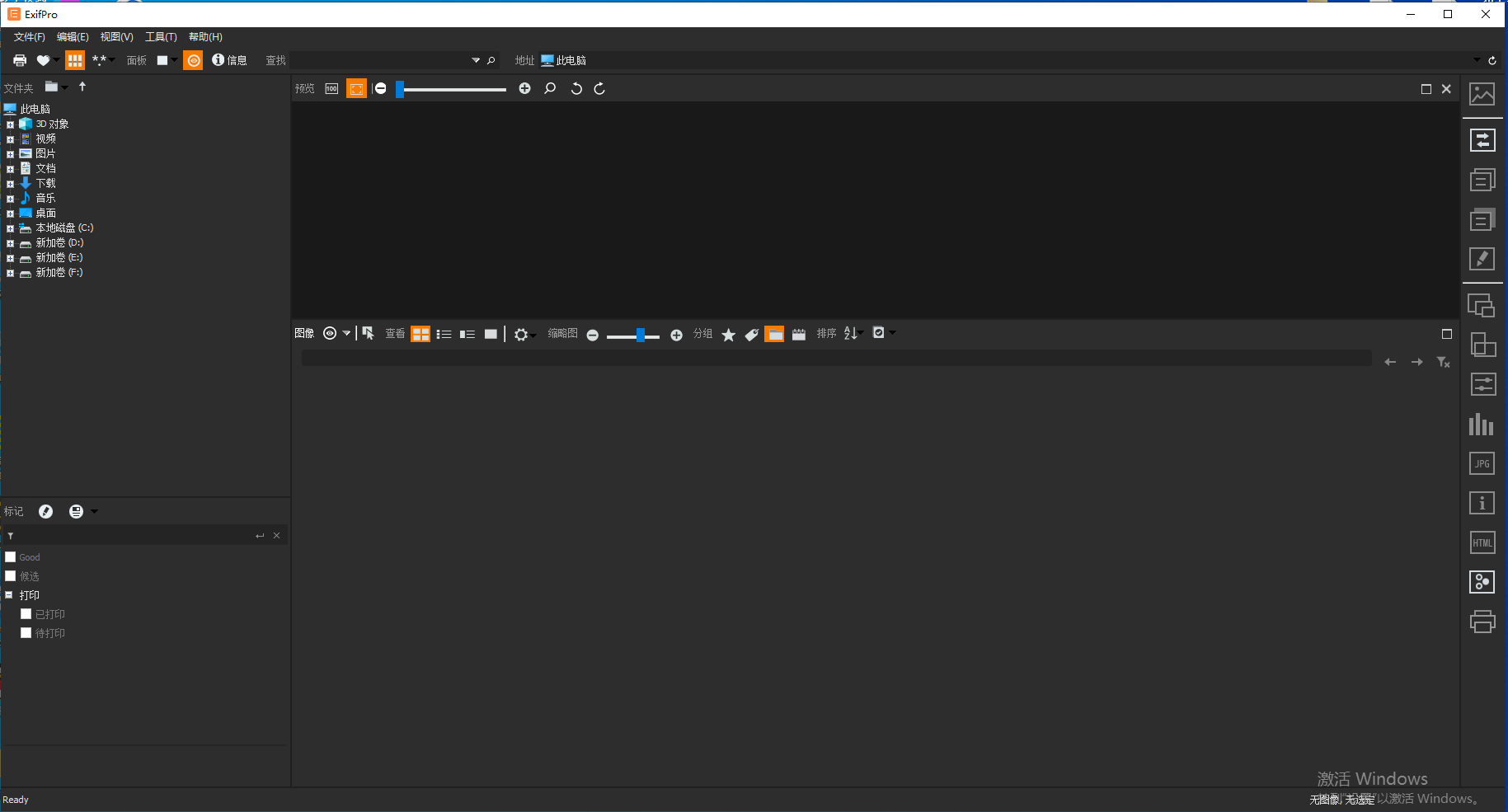Image resolution: width=1508 pixels, height=812 pixels.
Task: Toggle the orange grid panel icon
Action: point(75,60)
